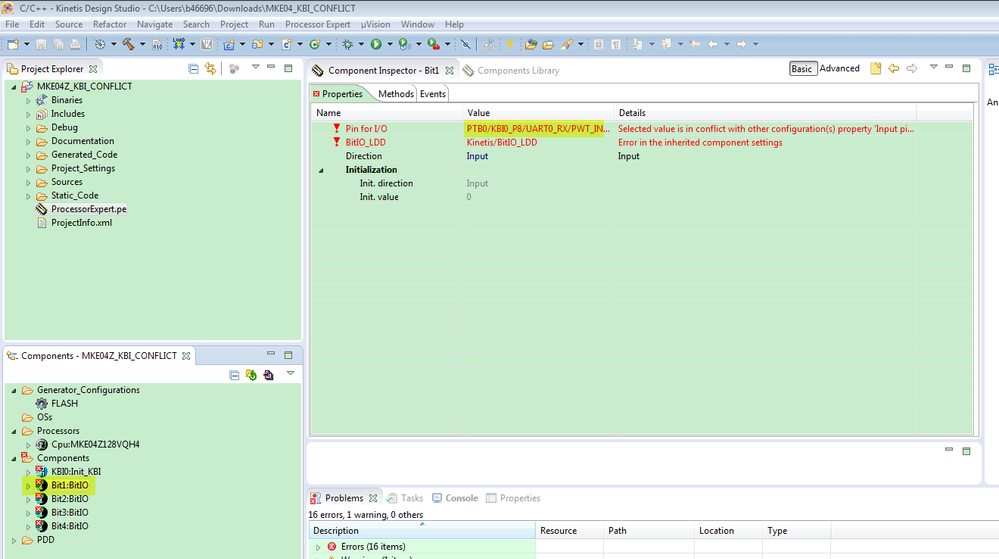This screenshot has width=999, height=559.
Task: Open the Refactor menu
Action: pos(110,24)
